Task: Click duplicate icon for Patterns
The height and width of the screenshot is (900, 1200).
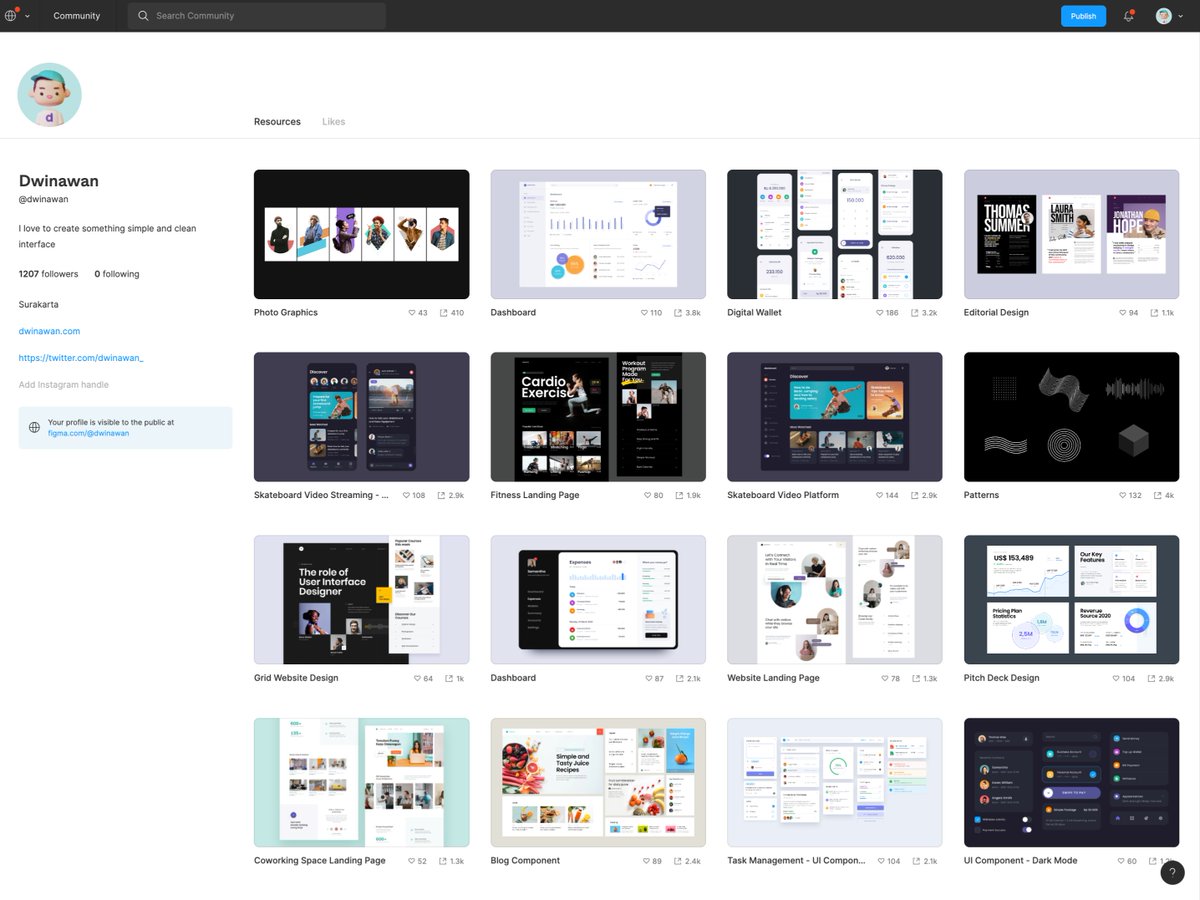Action: [1157, 496]
